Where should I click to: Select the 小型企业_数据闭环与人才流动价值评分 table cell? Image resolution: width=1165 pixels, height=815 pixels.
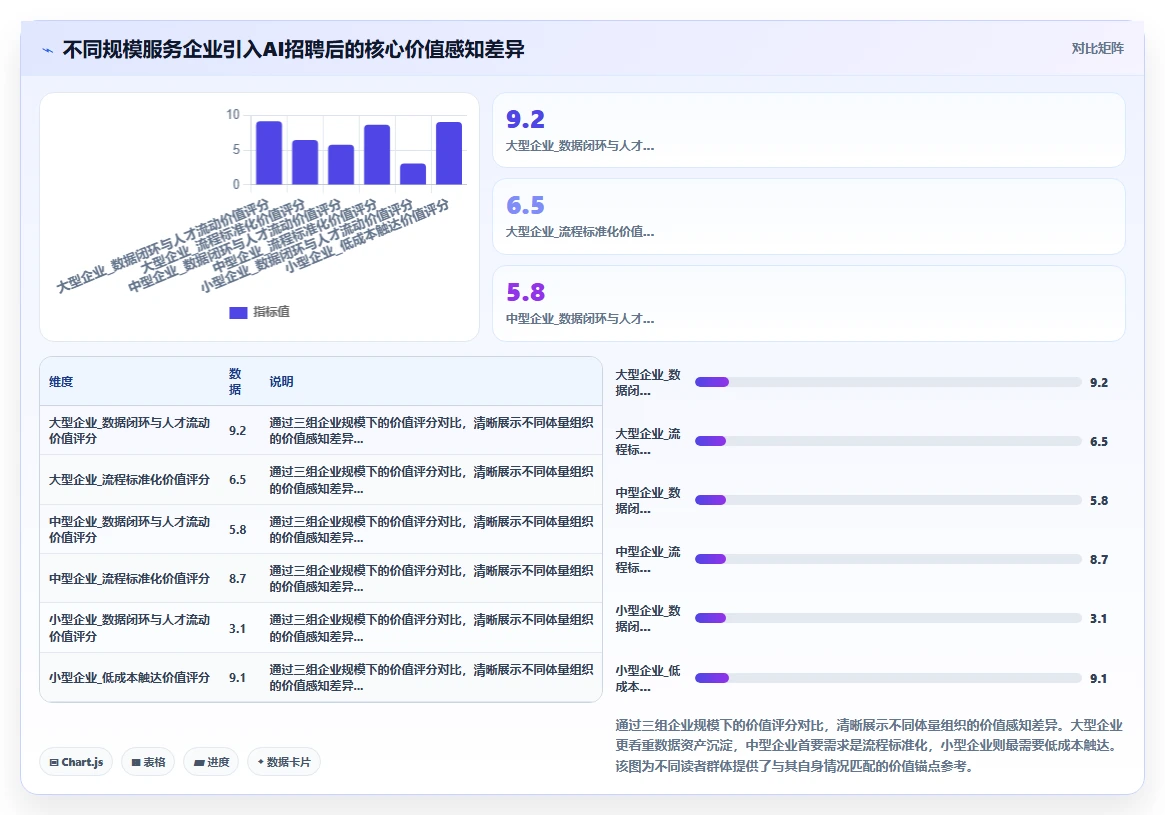130,628
